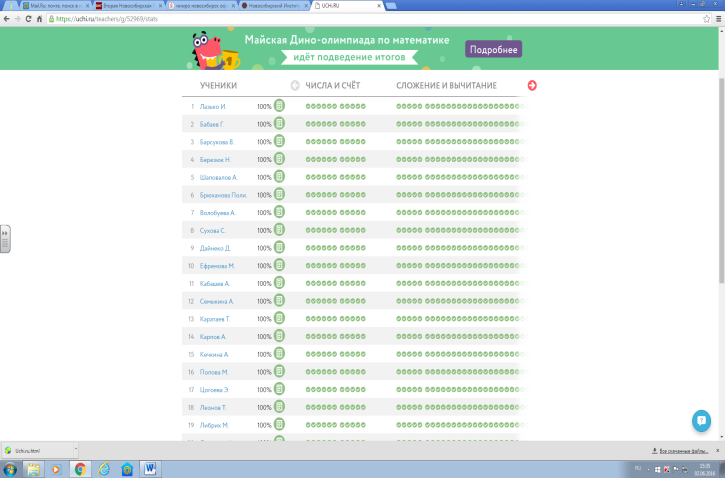
Task: Open report icon for Лазько И.
Action: tap(280, 106)
